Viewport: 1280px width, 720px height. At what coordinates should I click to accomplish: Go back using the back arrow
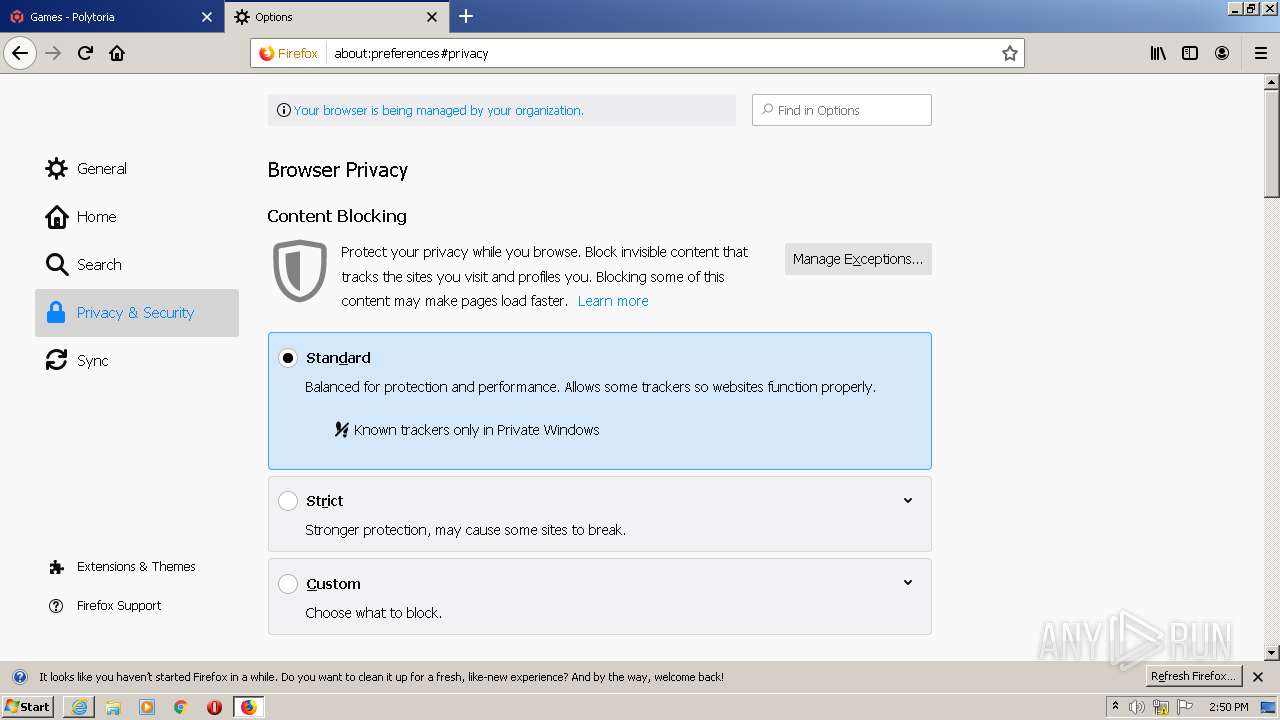(x=20, y=53)
